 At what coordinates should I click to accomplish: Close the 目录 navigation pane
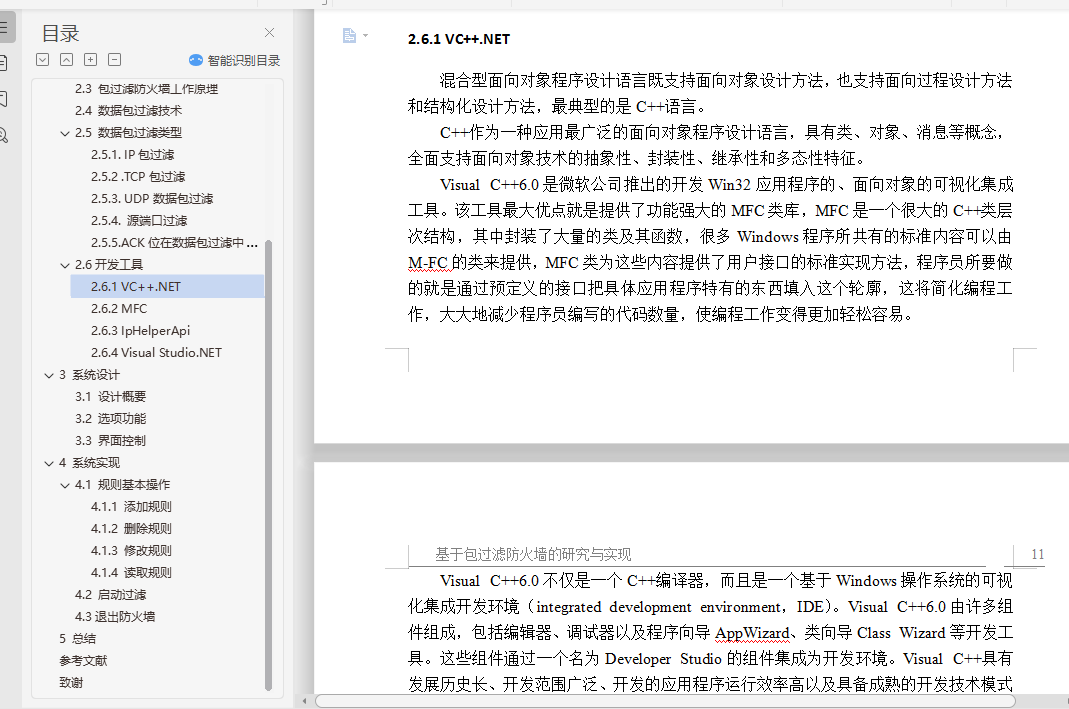pyautogui.click(x=269, y=33)
